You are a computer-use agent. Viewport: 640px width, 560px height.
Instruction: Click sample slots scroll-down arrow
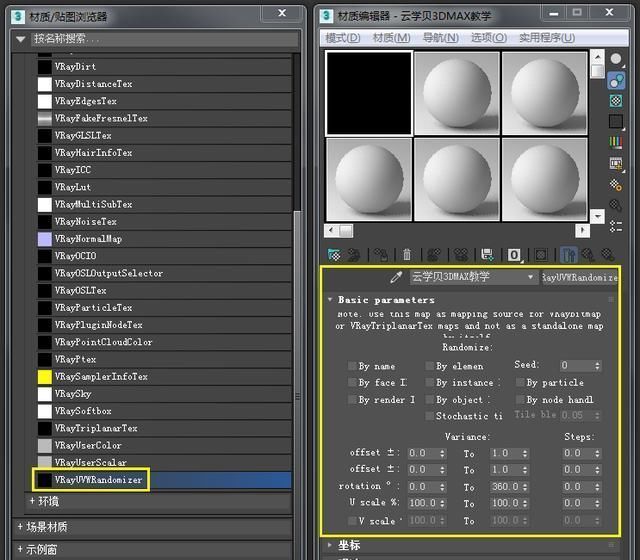[597, 216]
